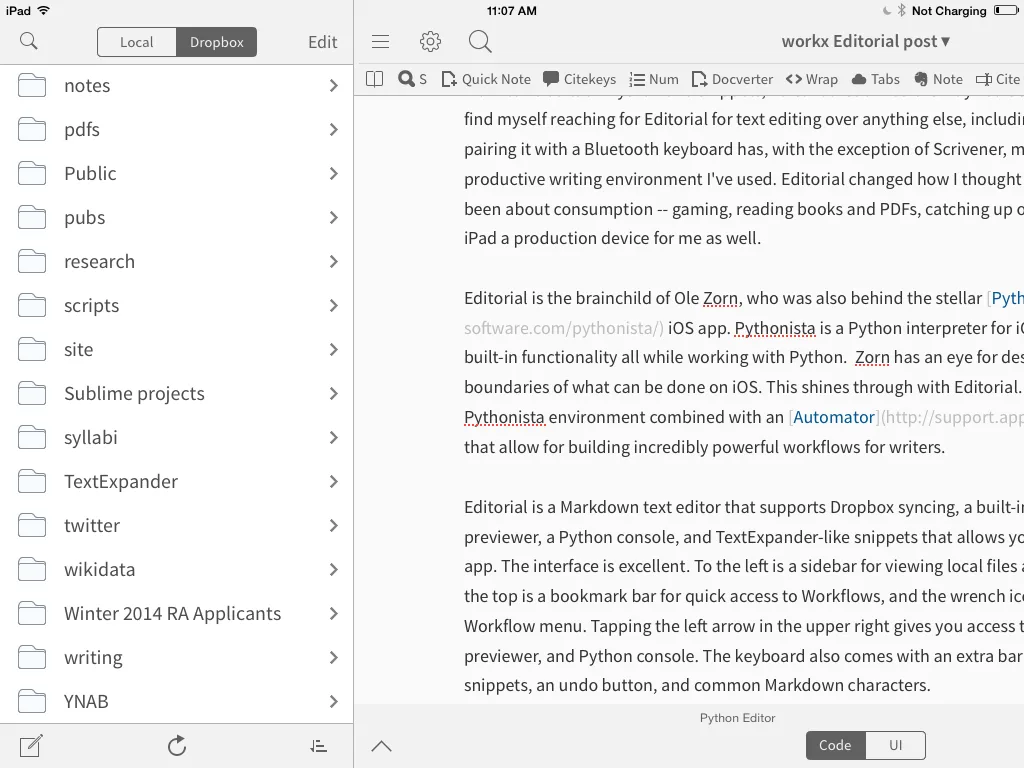Run the Tabs workflow
The image size is (1024, 768).
point(876,80)
